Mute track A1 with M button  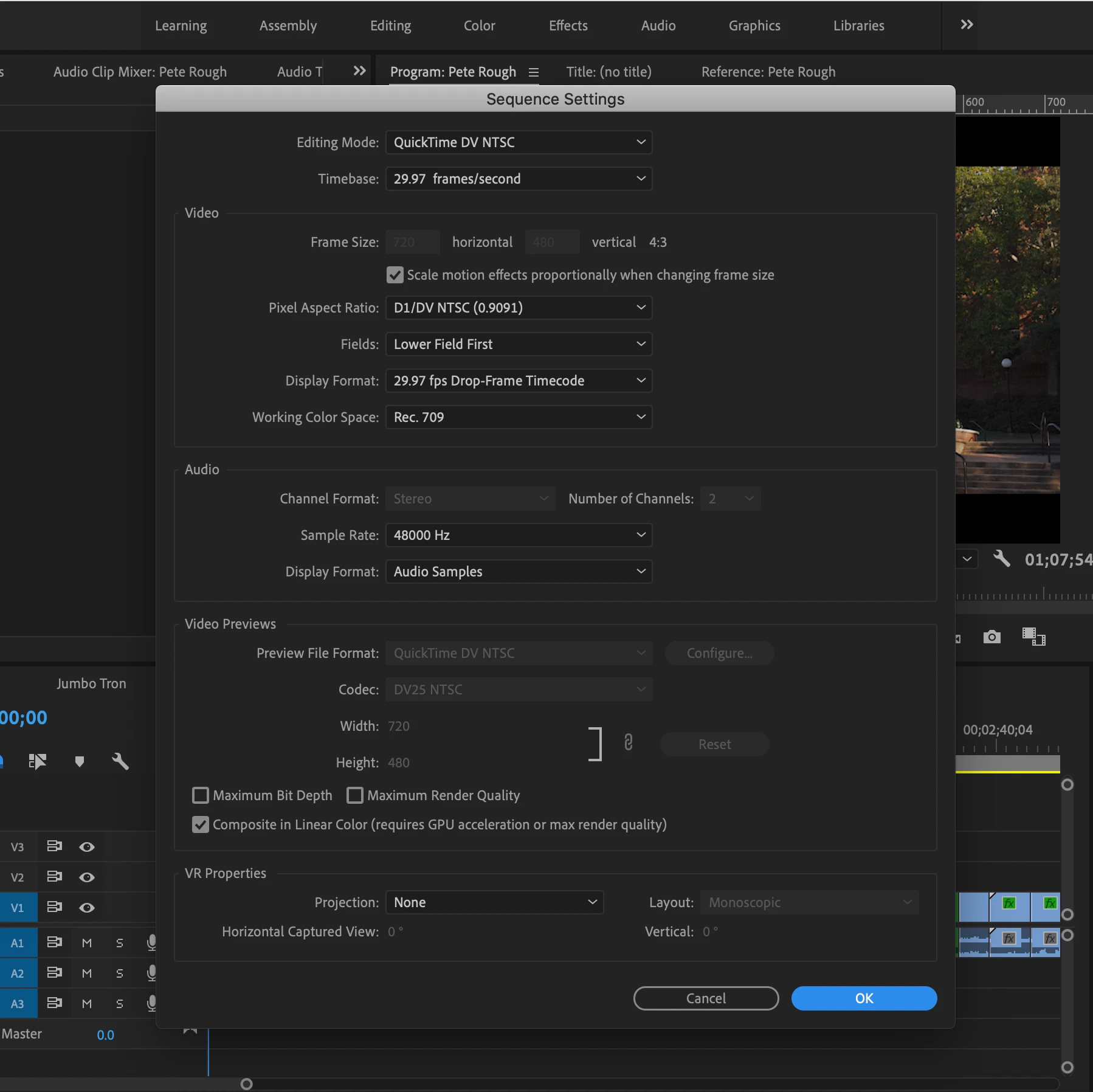[x=87, y=943]
